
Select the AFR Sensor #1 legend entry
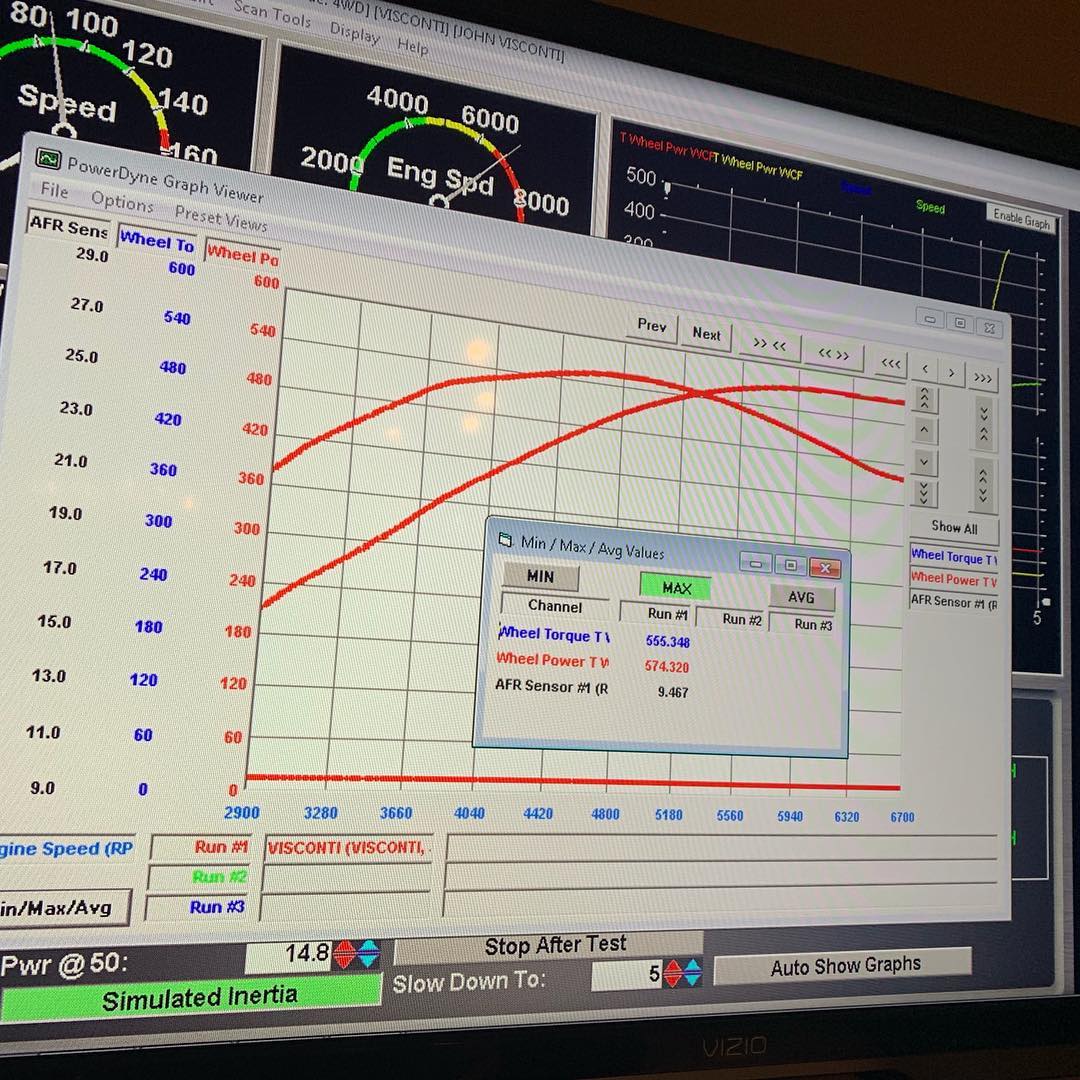953,601
